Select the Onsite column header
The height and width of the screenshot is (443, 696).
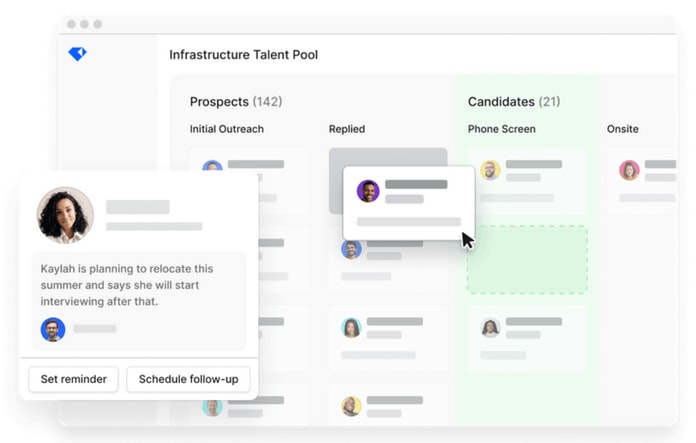click(x=622, y=129)
